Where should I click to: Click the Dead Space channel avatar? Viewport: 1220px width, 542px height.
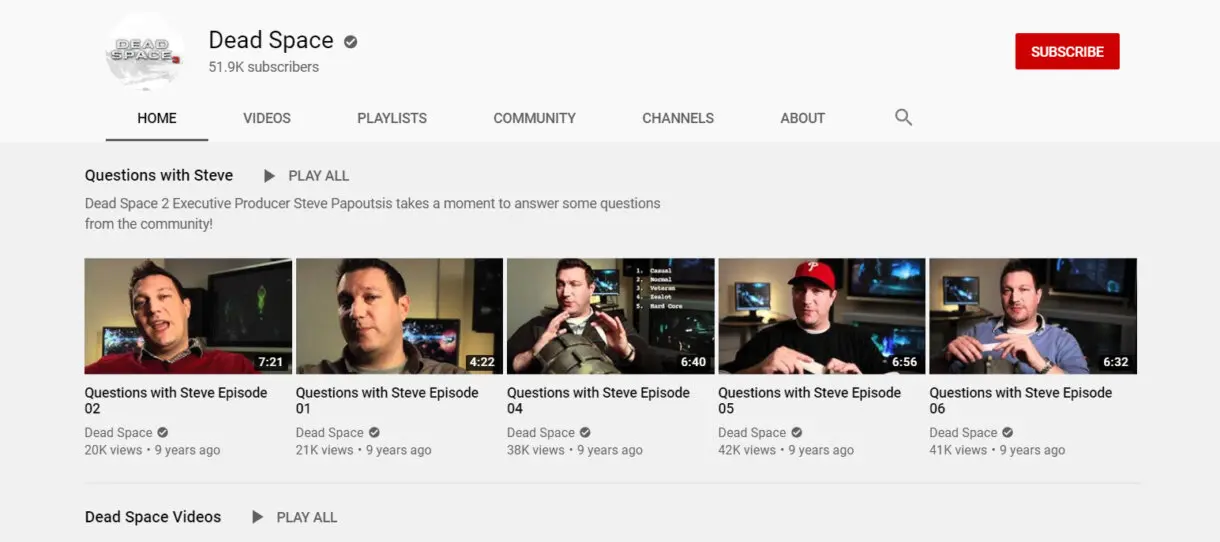pyautogui.click(x=145, y=52)
